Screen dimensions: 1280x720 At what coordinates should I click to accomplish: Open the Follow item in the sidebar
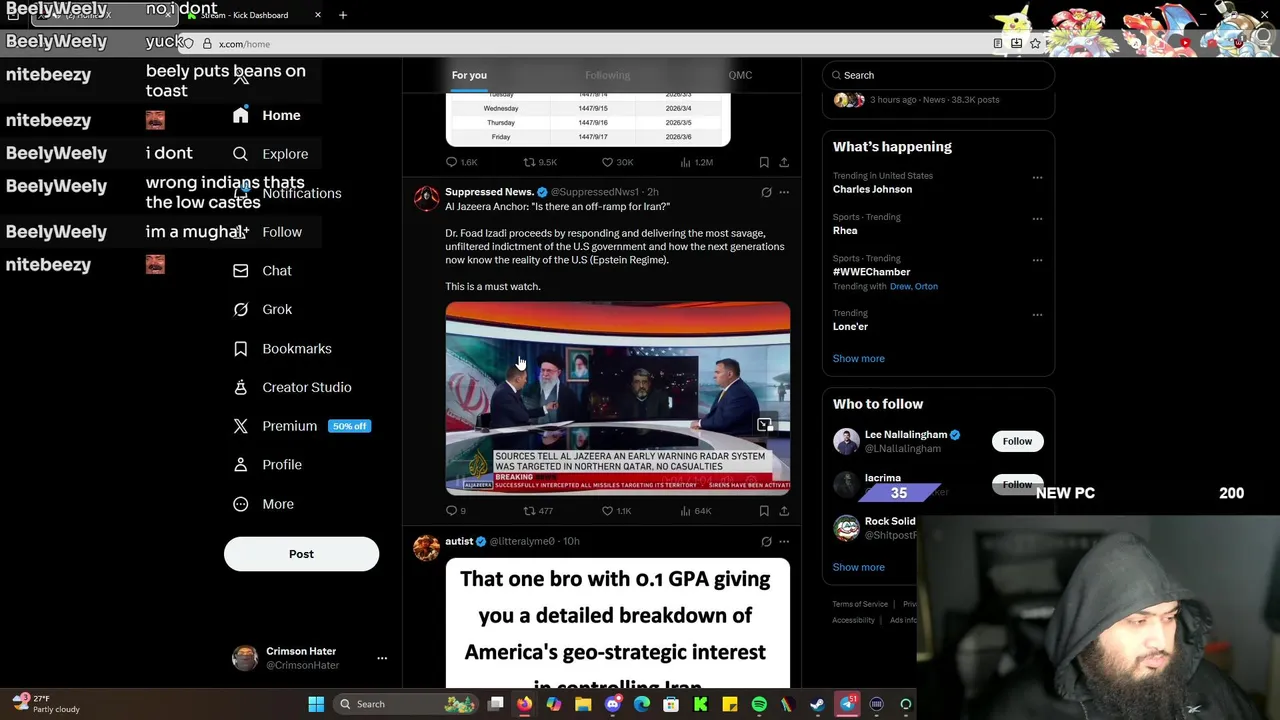267,232
